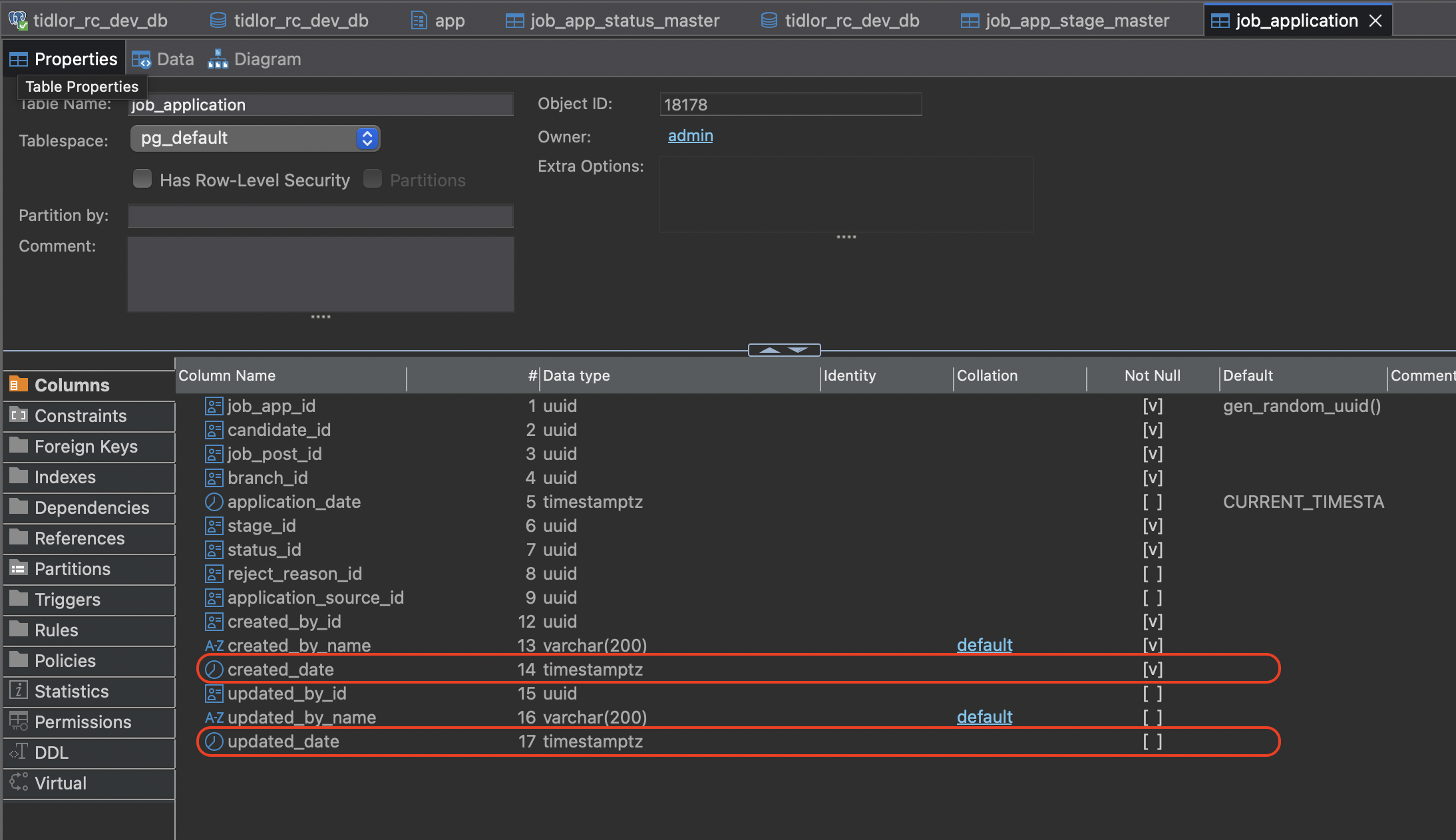Click default collation link for updated_by_name
This screenshot has height=840, width=1456.
(x=984, y=717)
